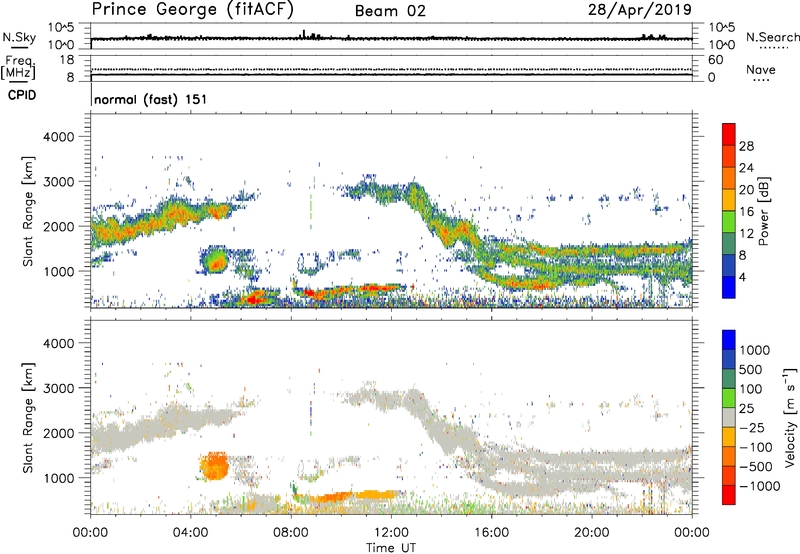Click '3000' tick on velocity panel
Image resolution: width=800 pixels, height=554 pixels.
pyautogui.click(x=58, y=388)
